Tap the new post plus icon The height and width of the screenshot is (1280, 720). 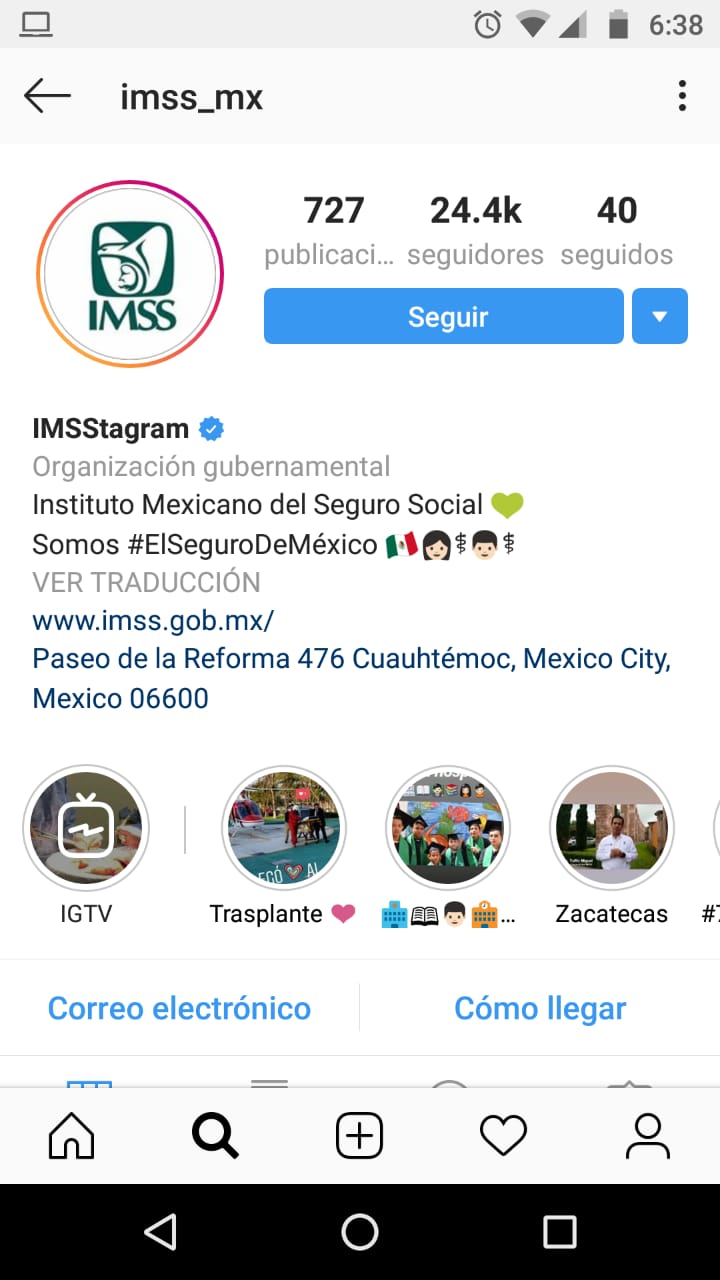[359, 1136]
